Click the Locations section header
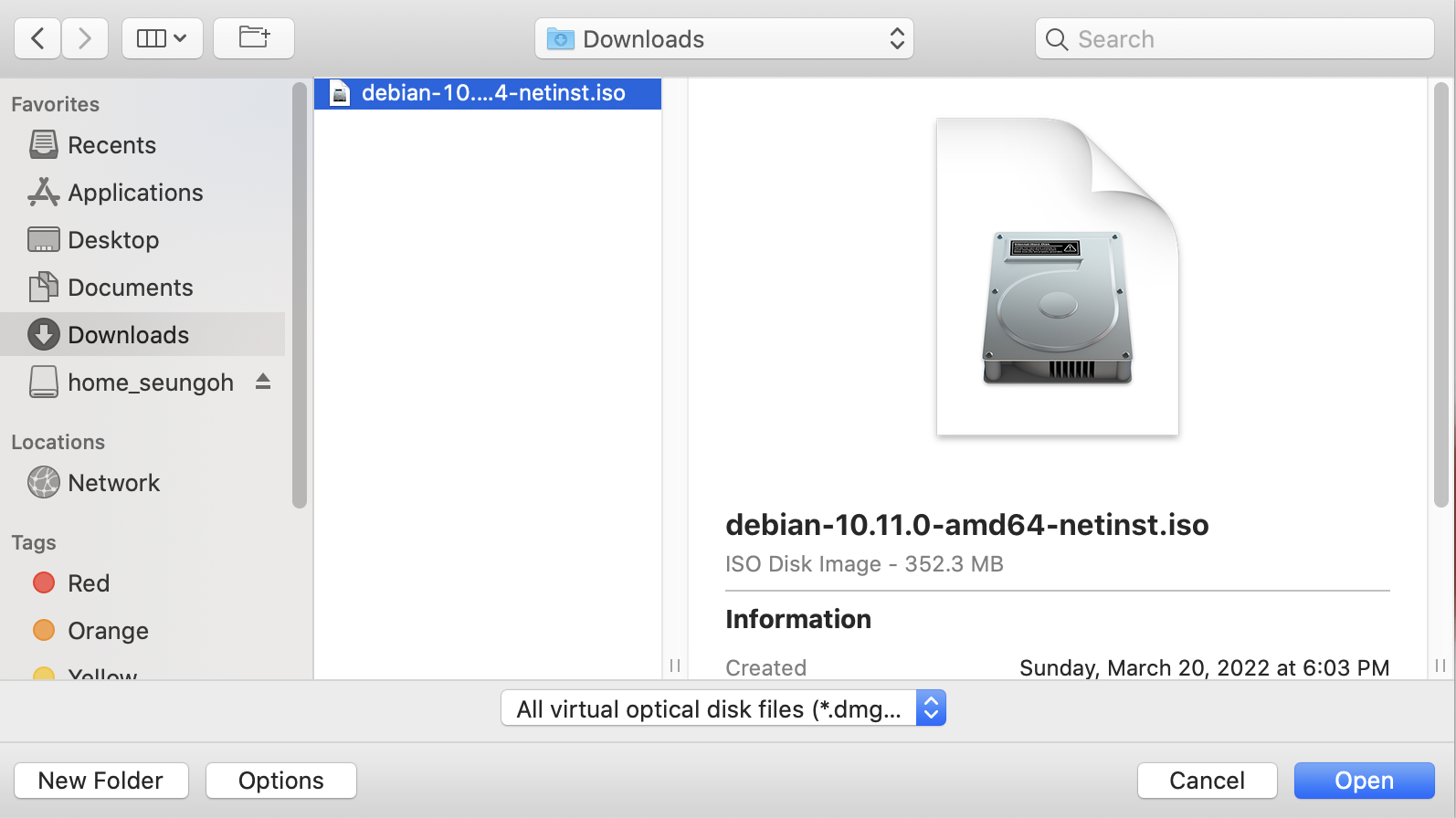The width and height of the screenshot is (1456, 818). (x=58, y=442)
